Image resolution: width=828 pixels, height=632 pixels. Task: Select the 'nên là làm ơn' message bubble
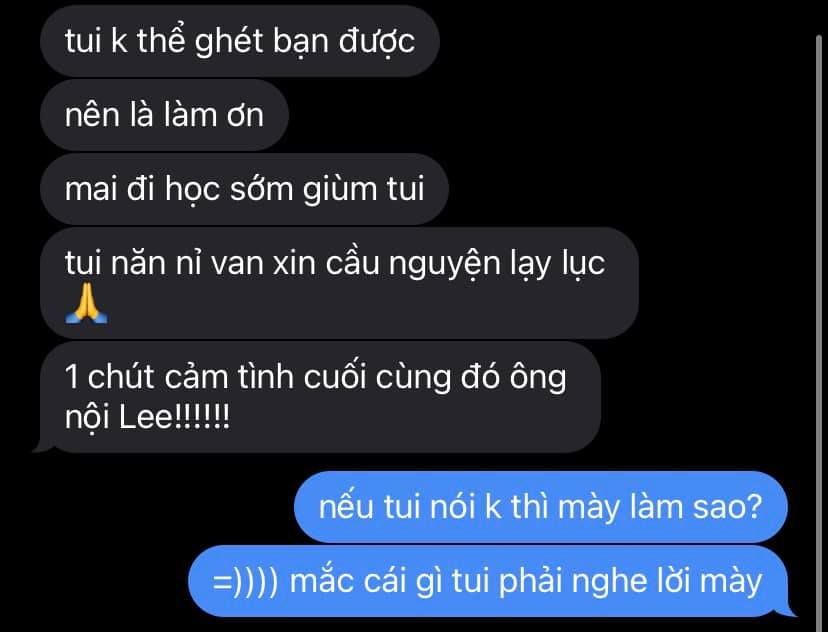164,115
